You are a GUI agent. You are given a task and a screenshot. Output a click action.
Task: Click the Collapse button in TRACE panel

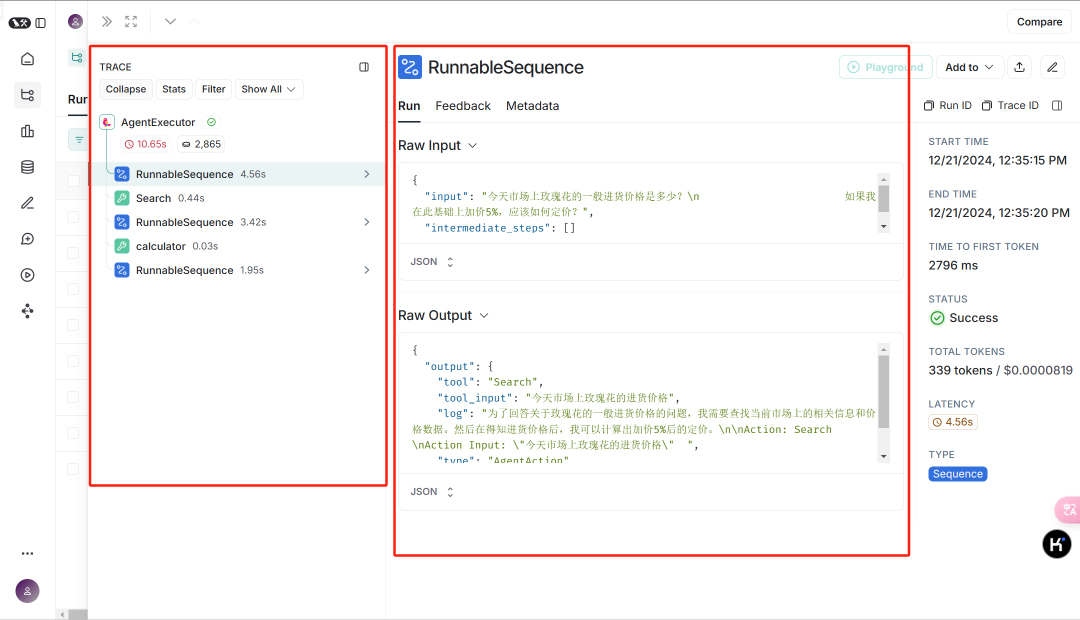[x=125, y=89]
